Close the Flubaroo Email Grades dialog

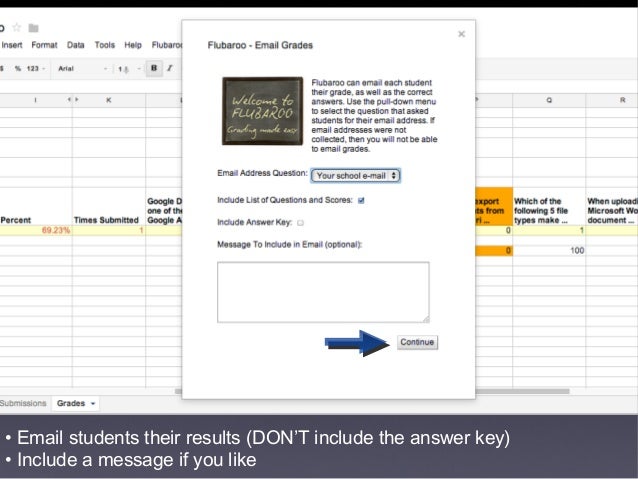coord(461,34)
